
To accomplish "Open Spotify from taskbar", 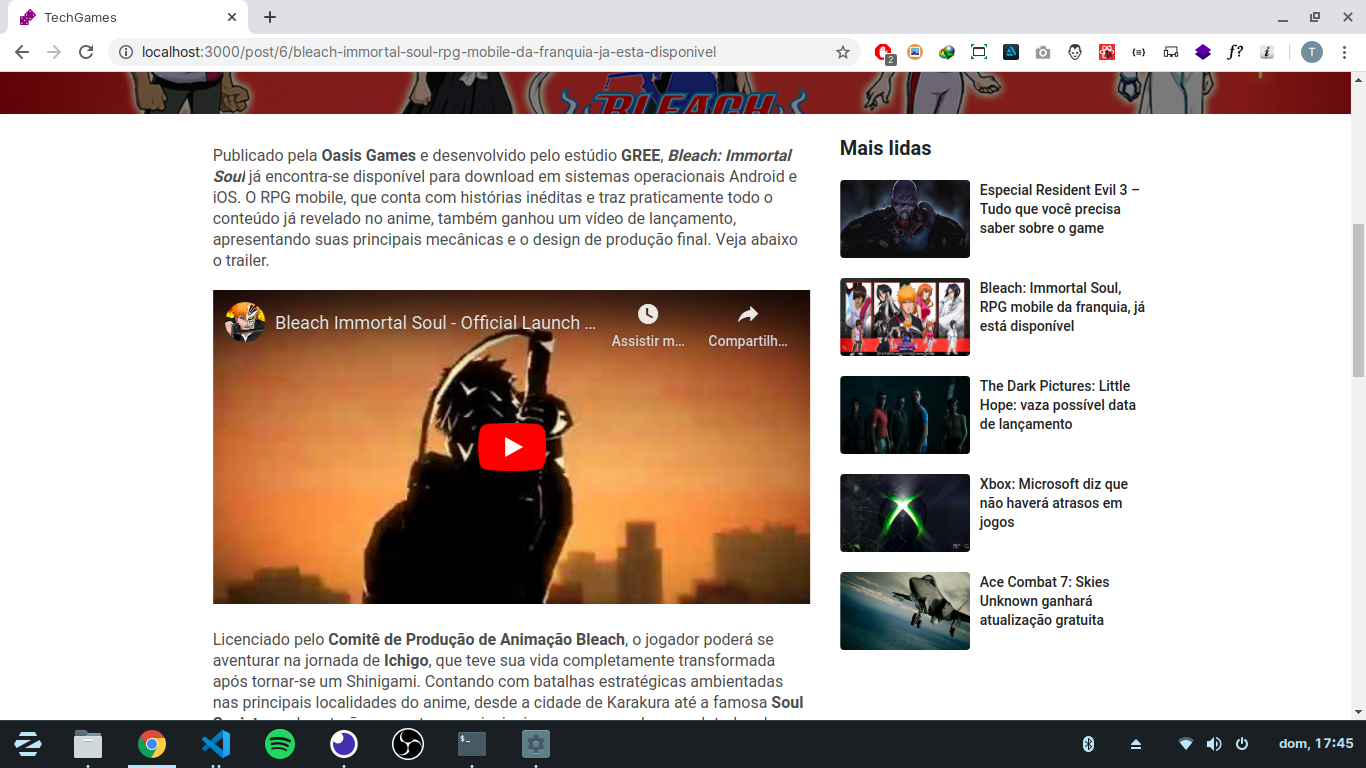I will pos(280,744).
